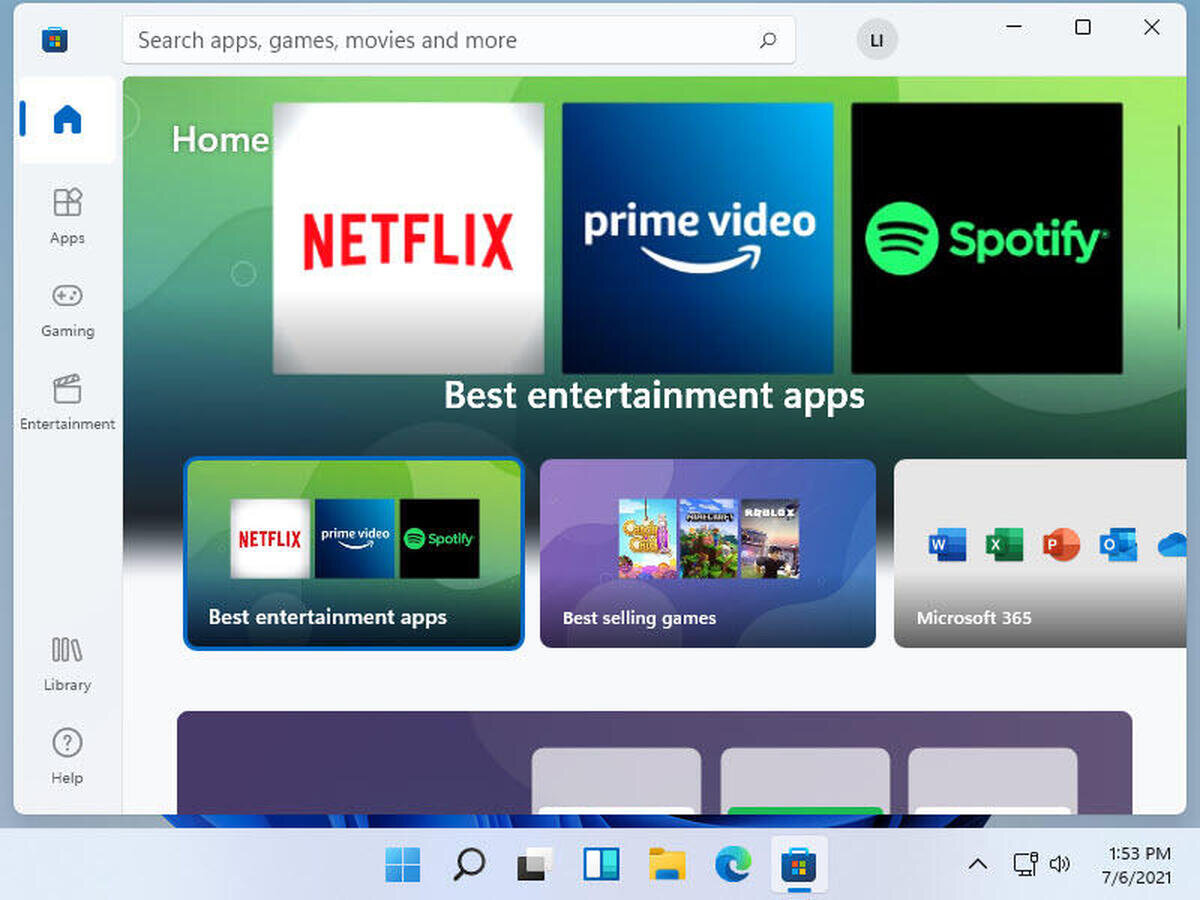Click small Netflix icon in entertainment card

click(x=270, y=539)
